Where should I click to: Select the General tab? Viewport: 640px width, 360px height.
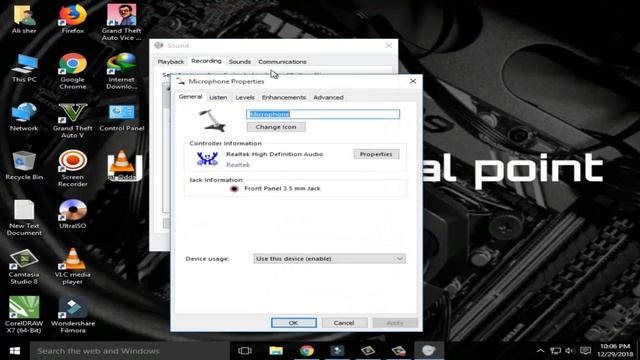click(190, 97)
